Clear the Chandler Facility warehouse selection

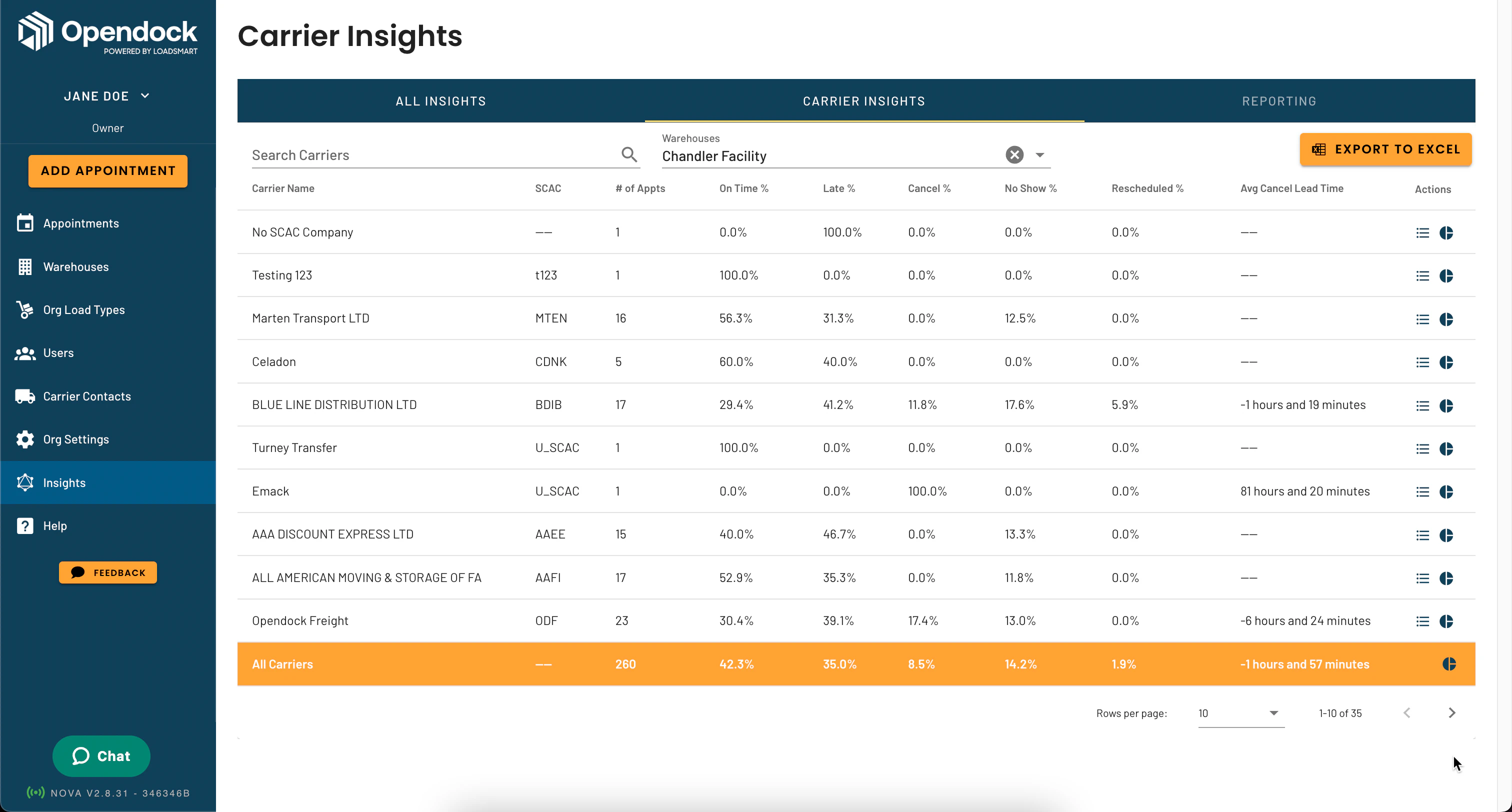point(1014,154)
